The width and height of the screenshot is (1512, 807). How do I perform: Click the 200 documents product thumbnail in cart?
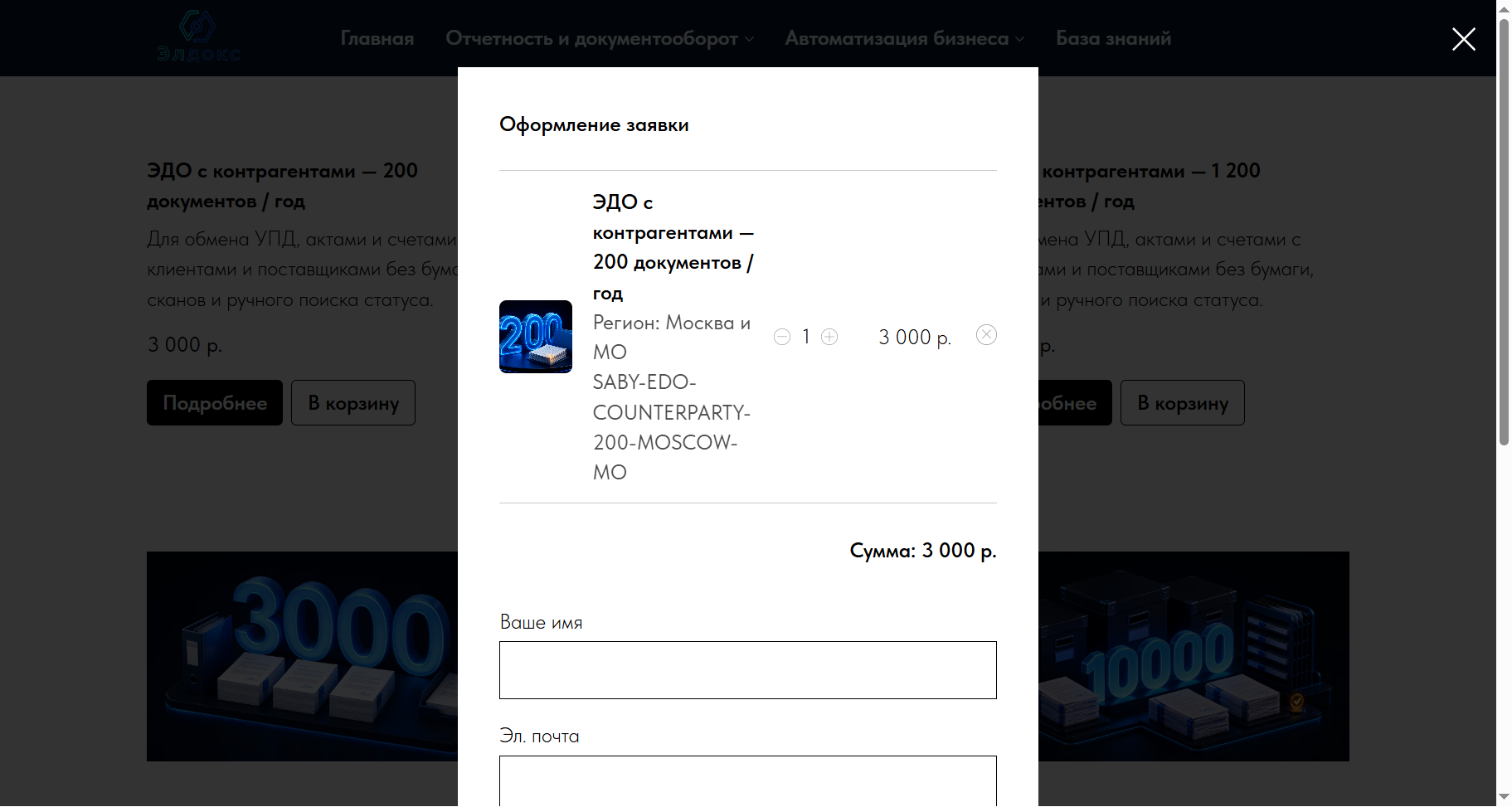(x=536, y=337)
